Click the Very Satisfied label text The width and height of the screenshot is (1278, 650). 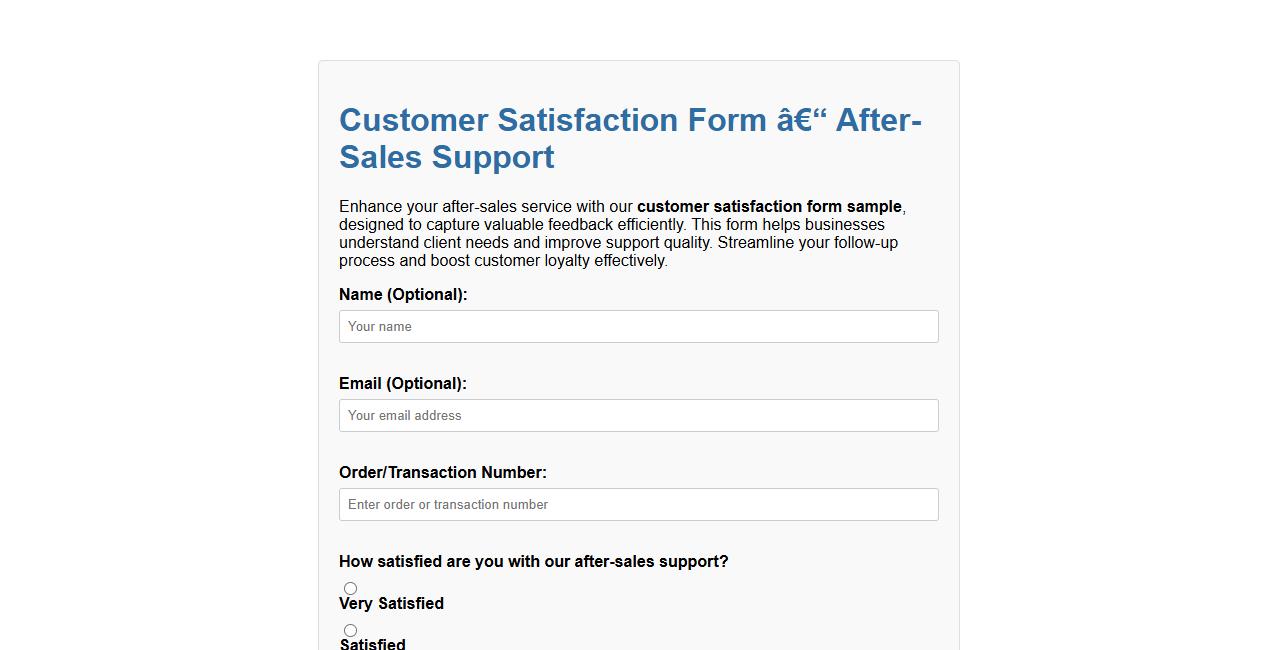(x=391, y=603)
